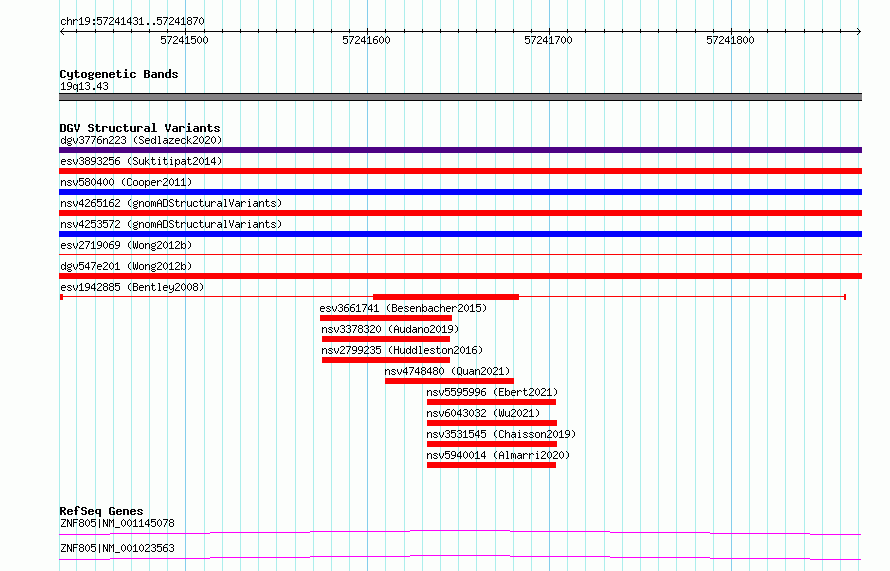Click the left arrow of the ruler
This screenshot has height=571, width=890.
[x=62, y=32]
